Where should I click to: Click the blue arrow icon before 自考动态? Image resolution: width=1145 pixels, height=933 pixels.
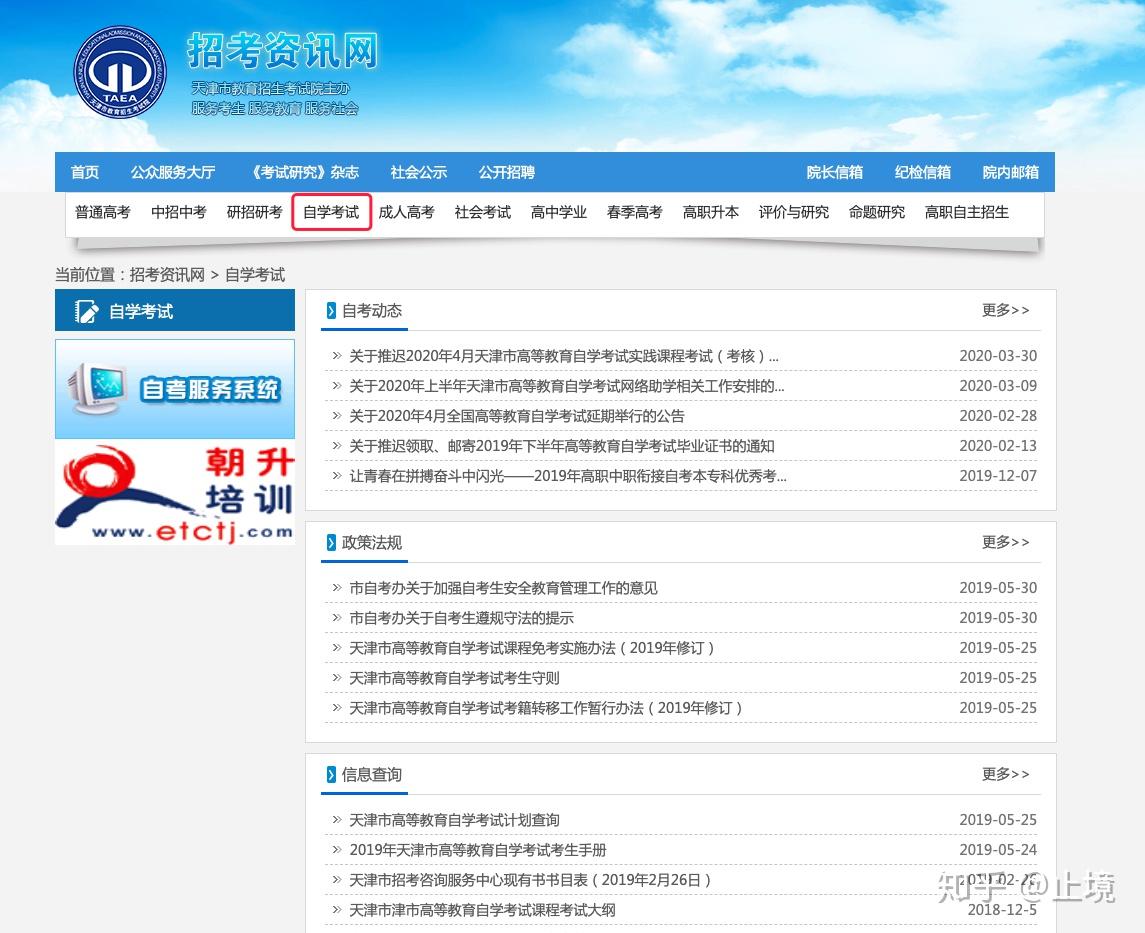332,310
